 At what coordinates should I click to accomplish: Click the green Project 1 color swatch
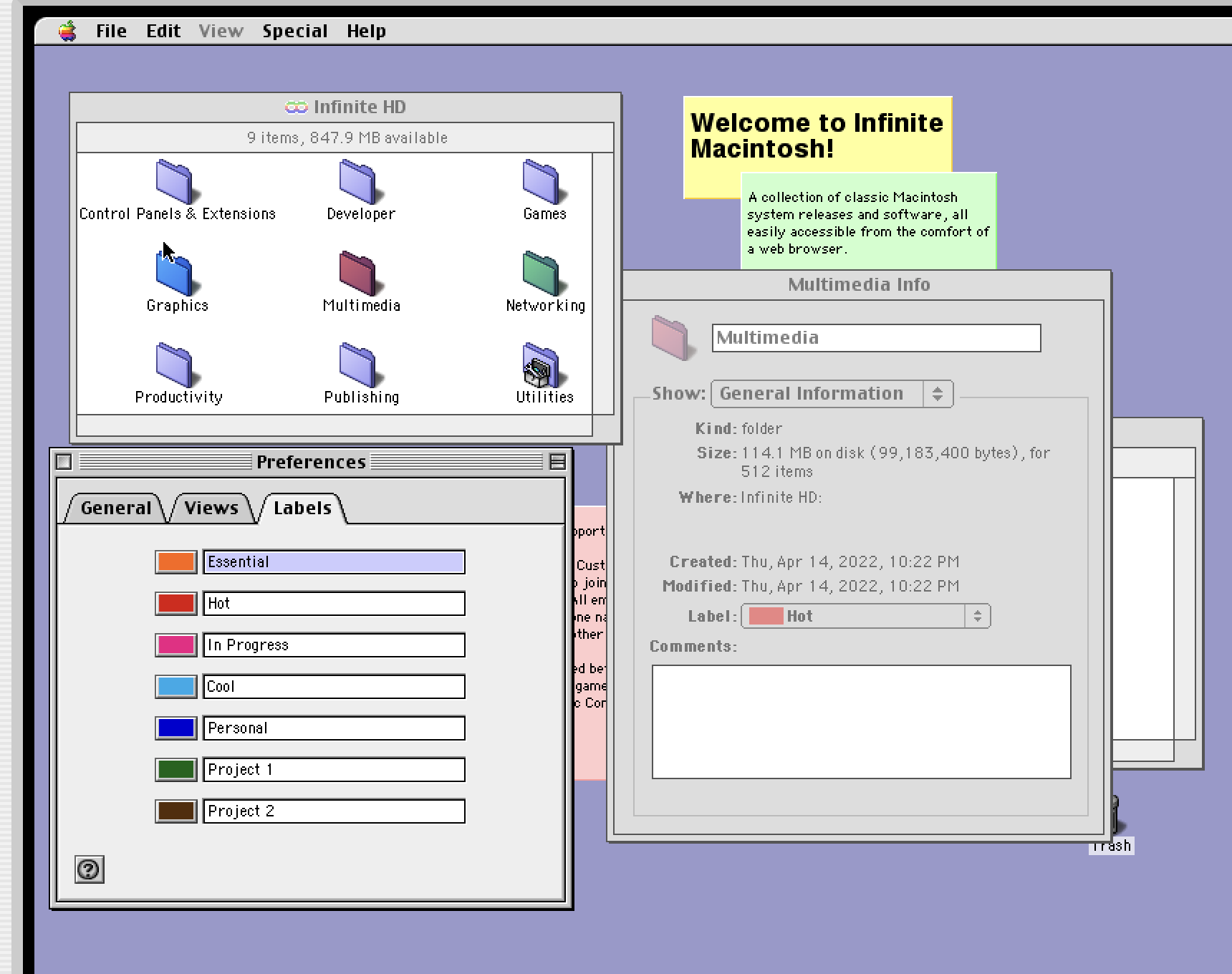click(176, 770)
